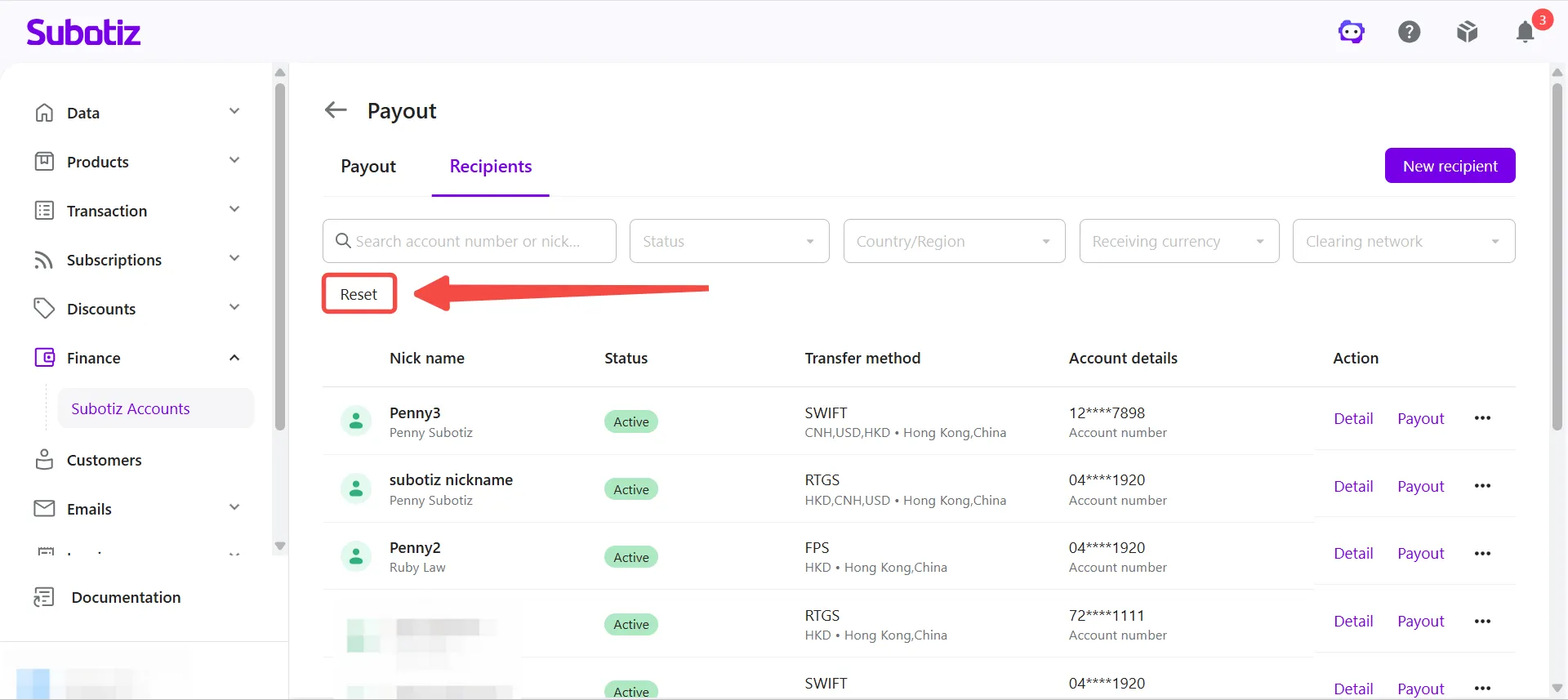Click the Documentation icon
Image resolution: width=1568 pixels, height=700 pixels.
pos(44,597)
